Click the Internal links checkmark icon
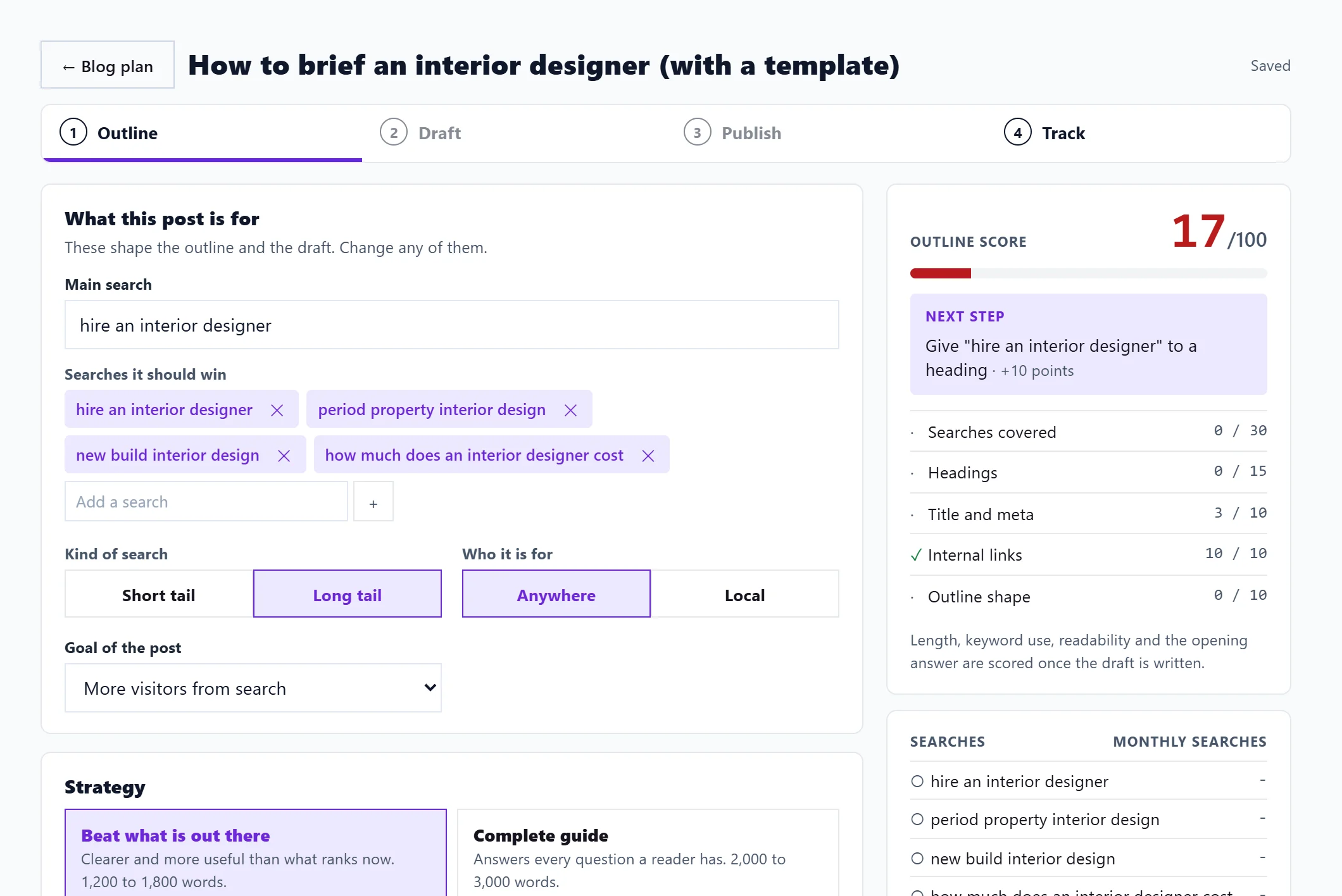The width and height of the screenshot is (1342, 896). [x=916, y=555]
